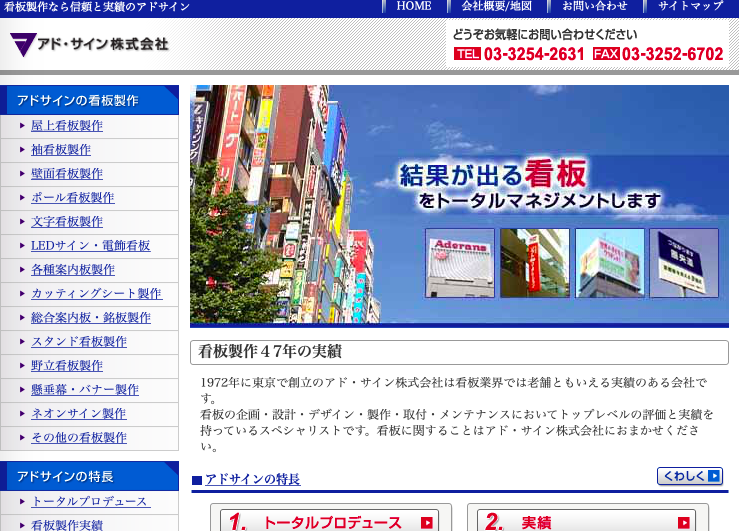This screenshot has width=739, height=531.
Task: Open 各種案内板製作 link
Action: pyautogui.click(x=73, y=270)
